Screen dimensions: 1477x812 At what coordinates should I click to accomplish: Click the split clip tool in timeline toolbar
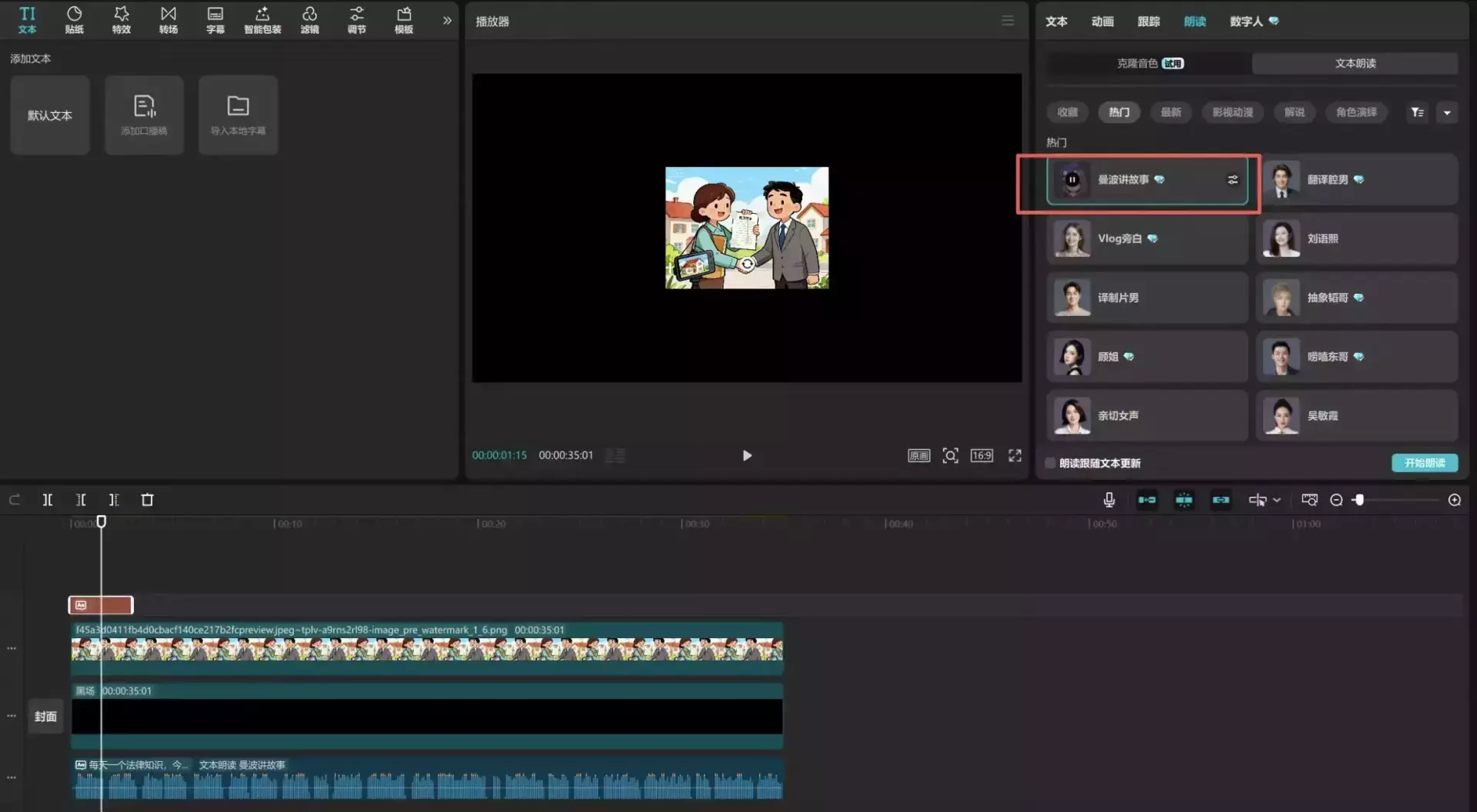coord(48,500)
